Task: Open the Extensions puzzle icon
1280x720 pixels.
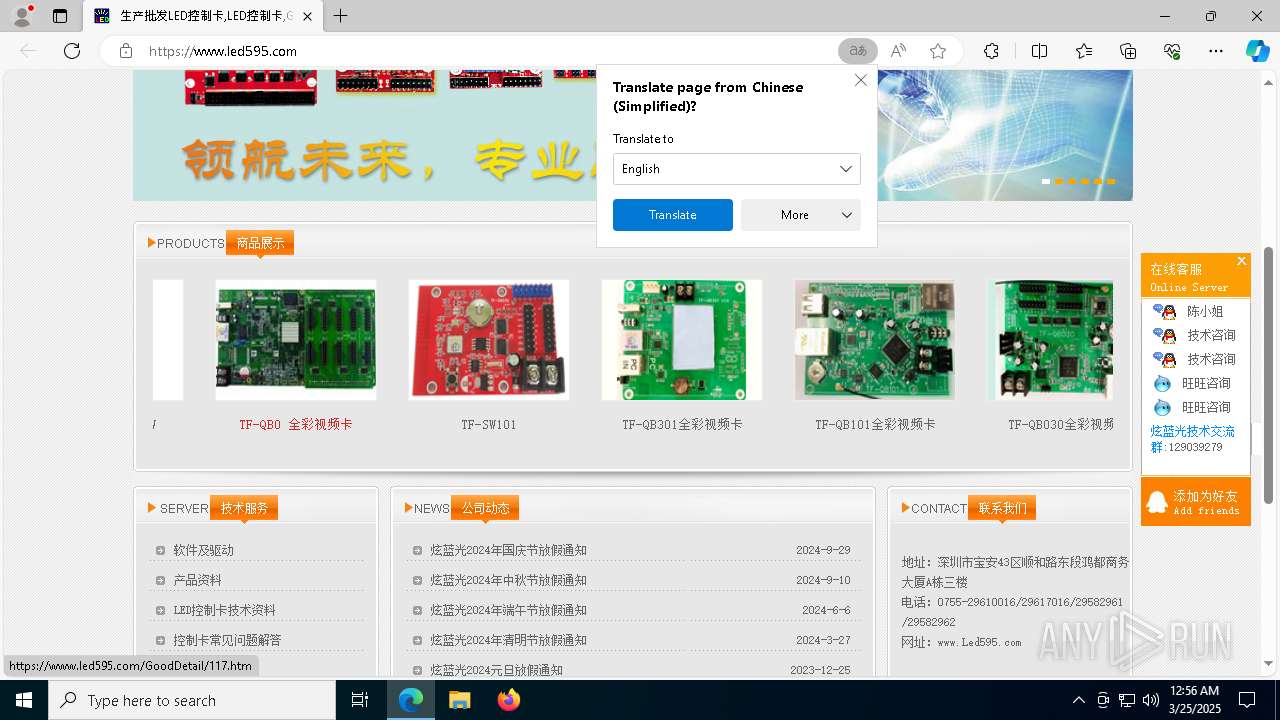Action: [991, 51]
